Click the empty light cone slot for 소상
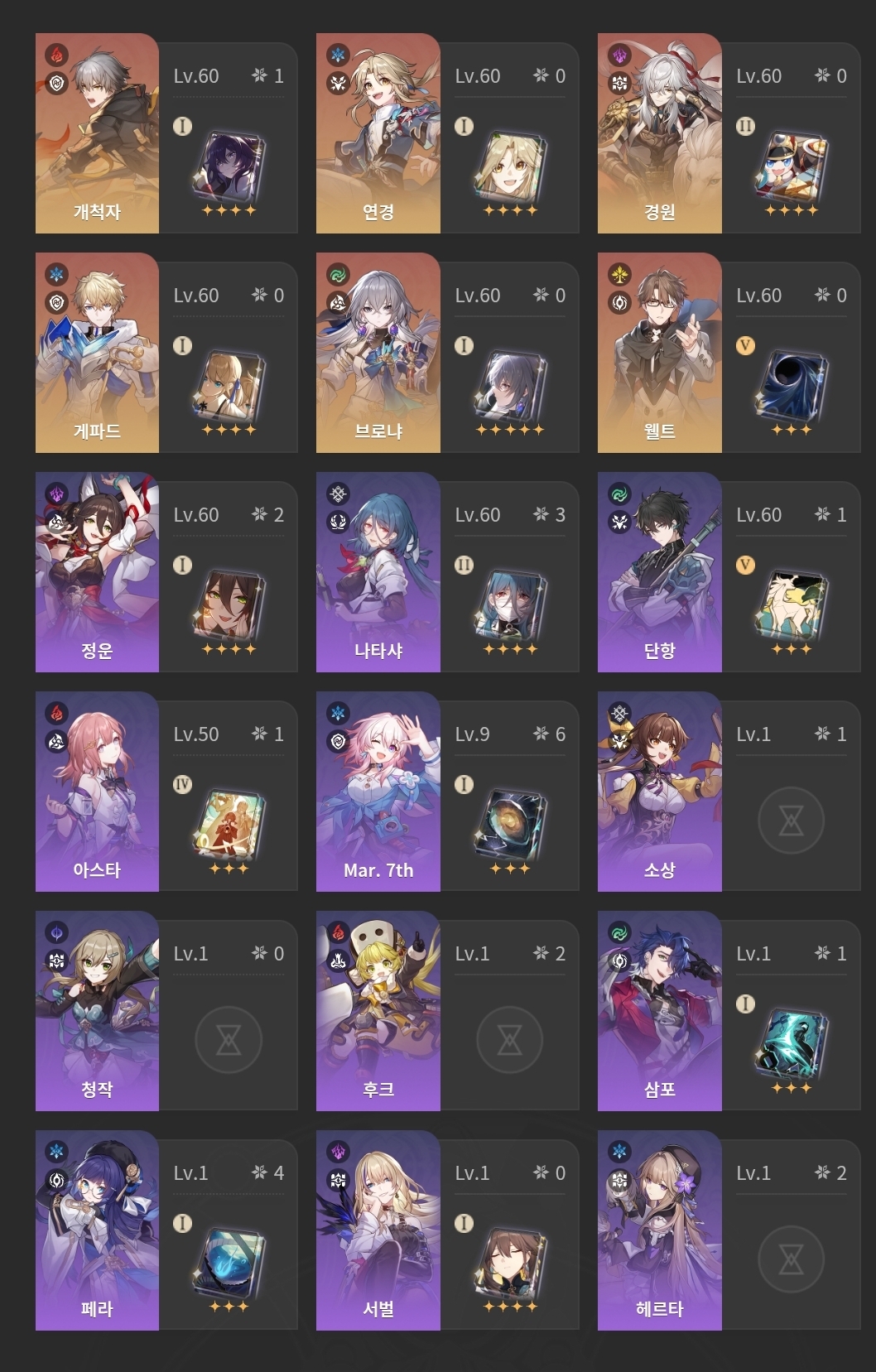The height and width of the screenshot is (1372, 876). [791, 821]
